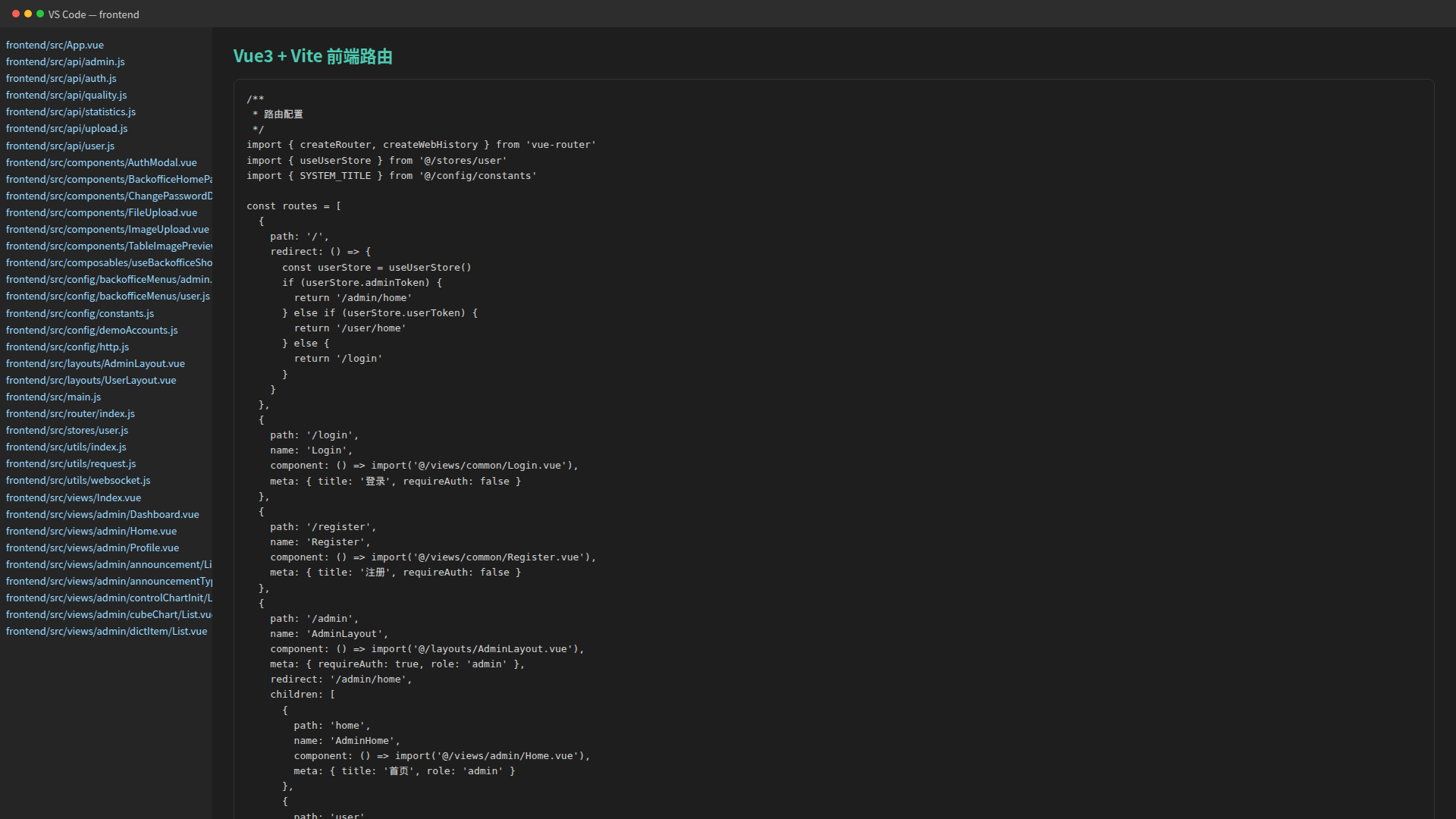Open stores/user.js file link
This screenshot has width=1456, height=819.
tap(67, 430)
